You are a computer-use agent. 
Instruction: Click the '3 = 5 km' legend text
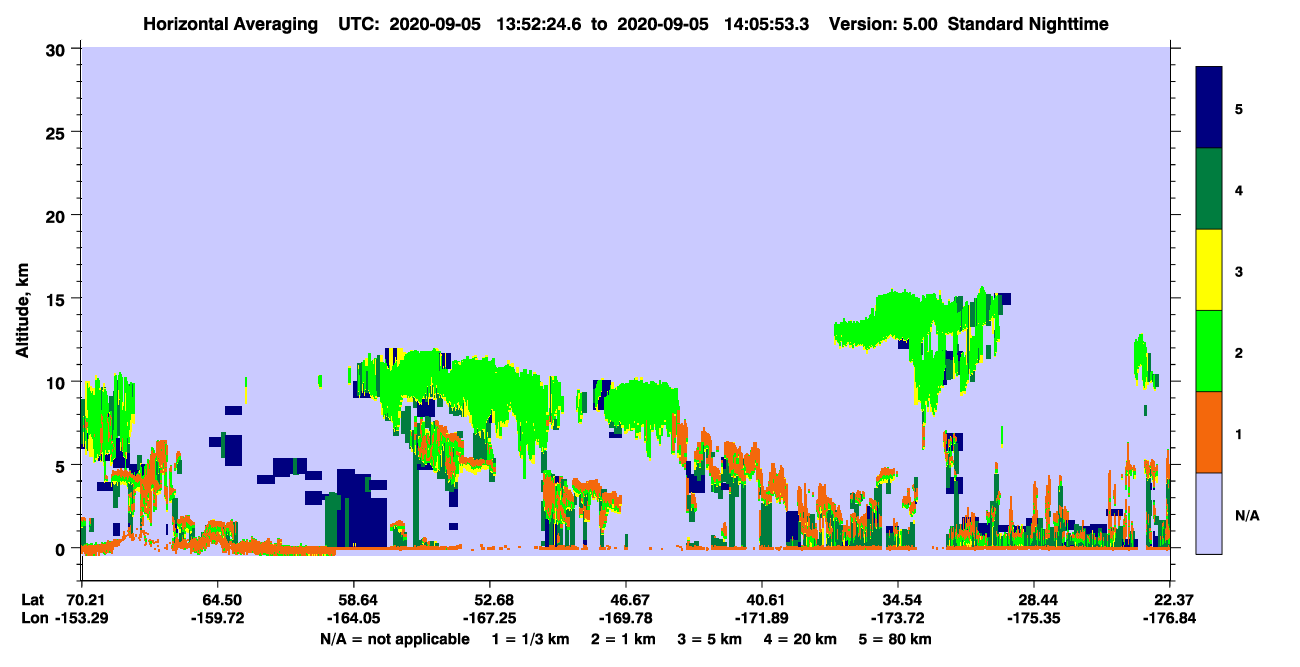pyautogui.click(x=710, y=639)
